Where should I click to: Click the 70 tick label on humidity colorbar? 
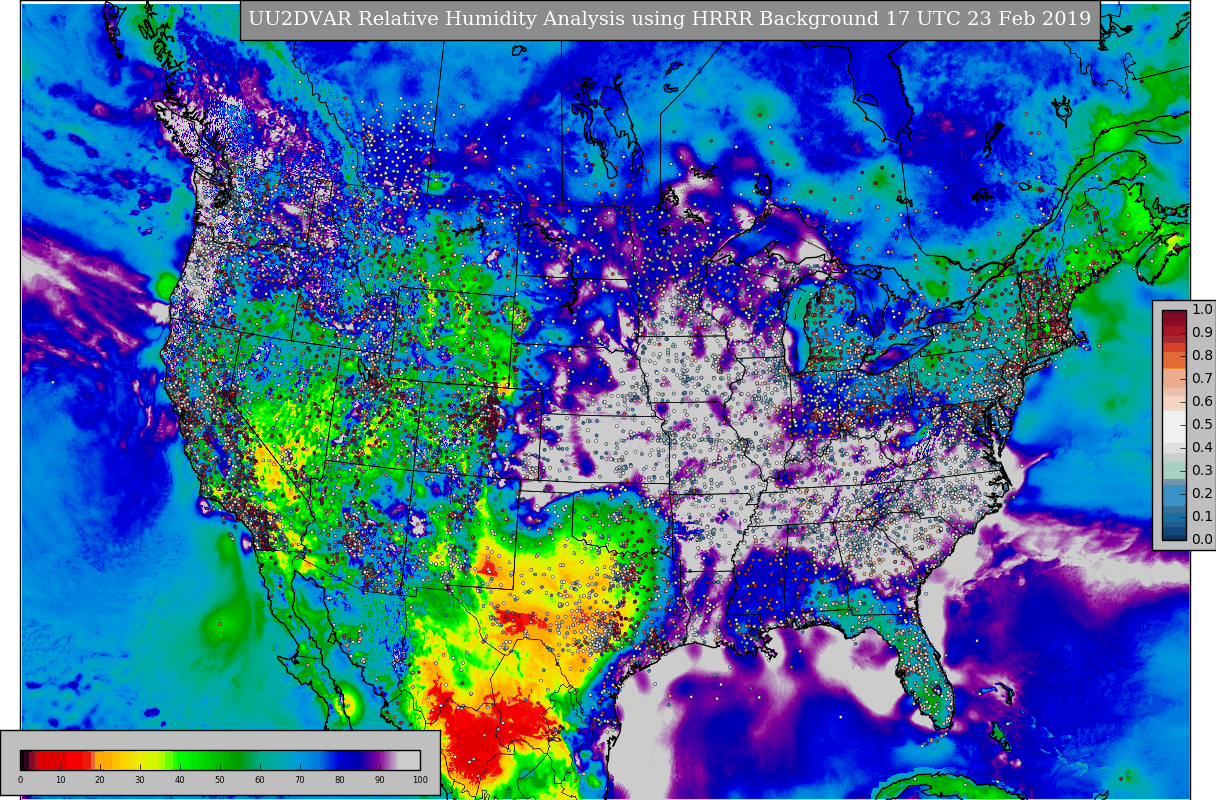[x=300, y=780]
